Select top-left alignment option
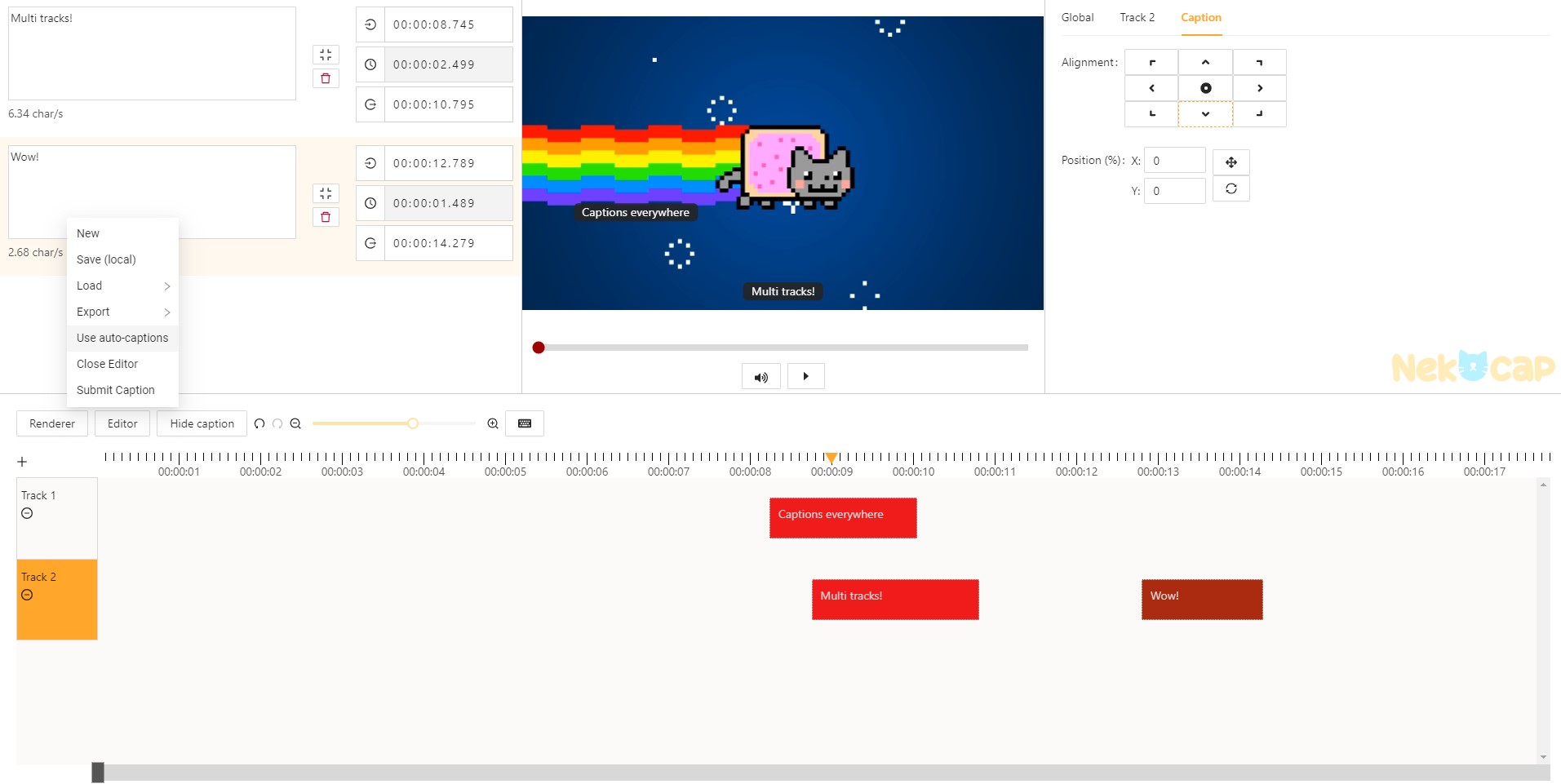The image size is (1561, 784). point(1151,62)
